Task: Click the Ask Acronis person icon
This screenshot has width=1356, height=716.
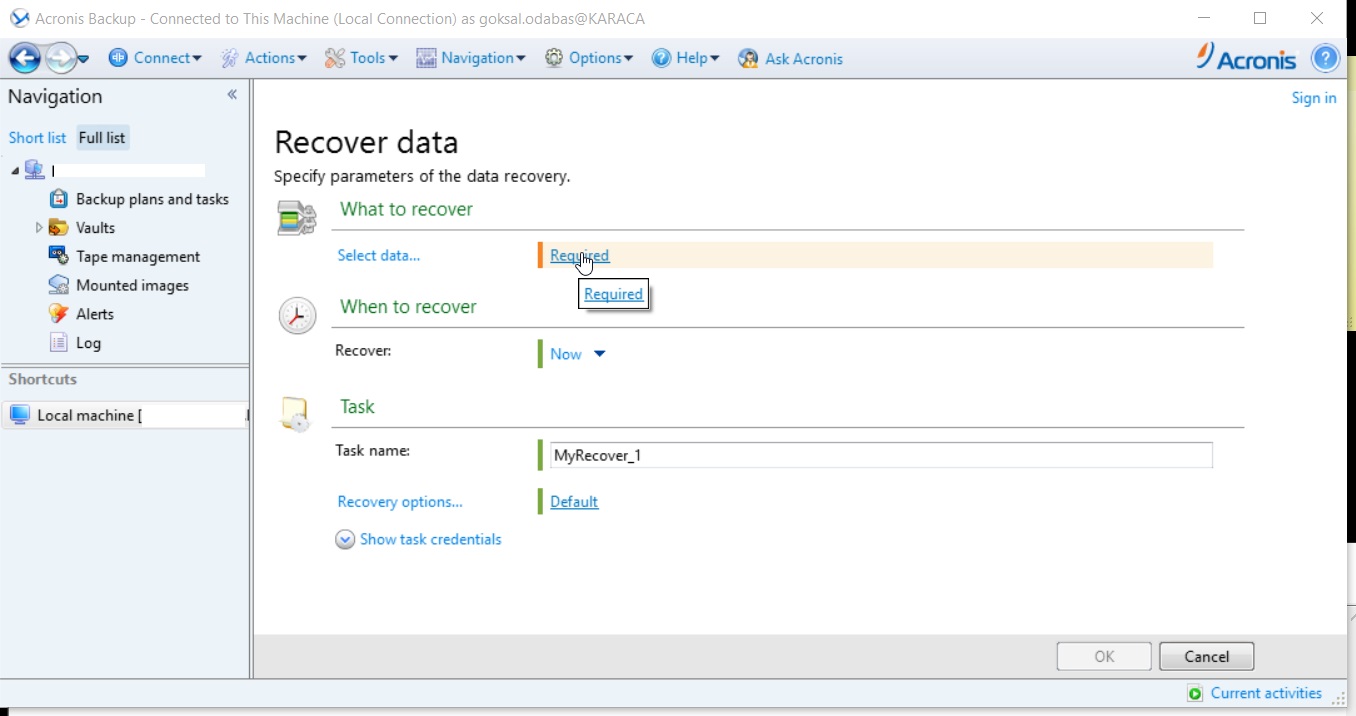Action: (x=748, y=58)
